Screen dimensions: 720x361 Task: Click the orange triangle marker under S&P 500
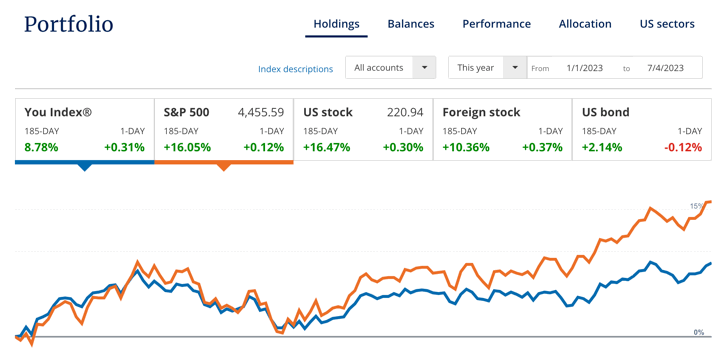tap(224, 167)
